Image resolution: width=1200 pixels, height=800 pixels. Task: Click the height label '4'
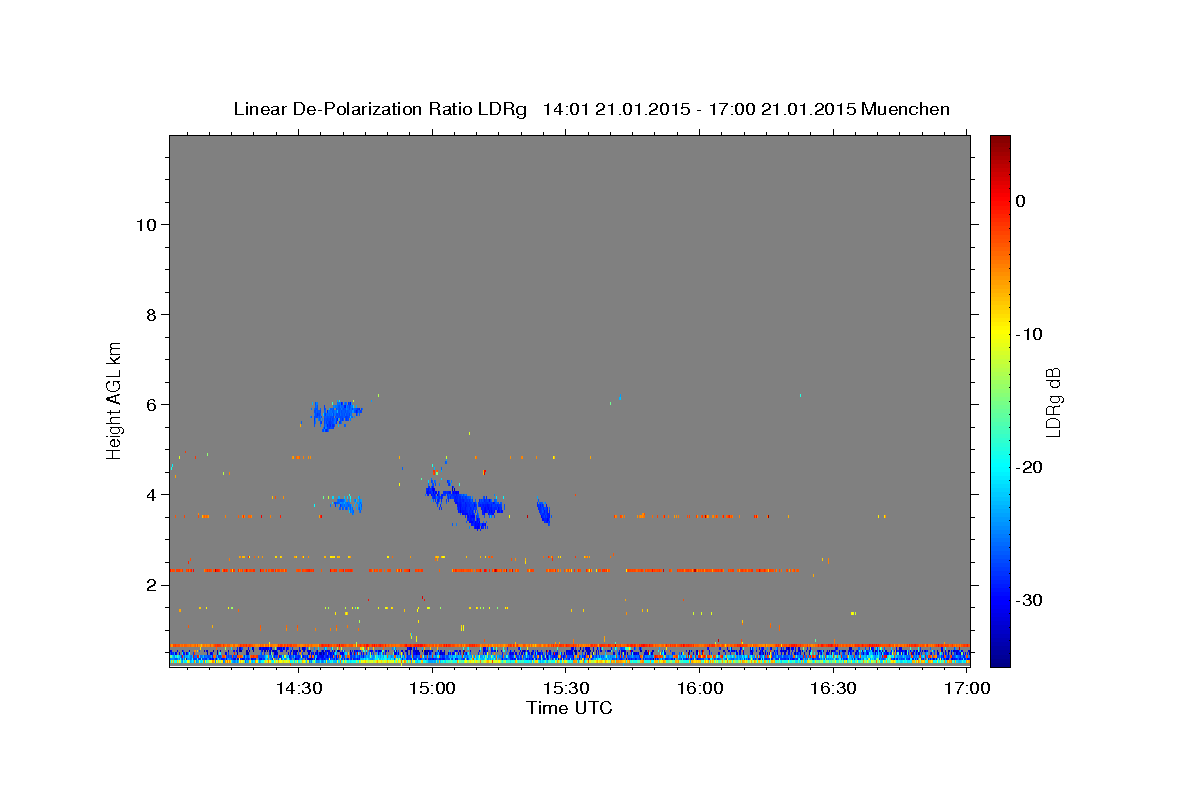click(x=151, y=494)
